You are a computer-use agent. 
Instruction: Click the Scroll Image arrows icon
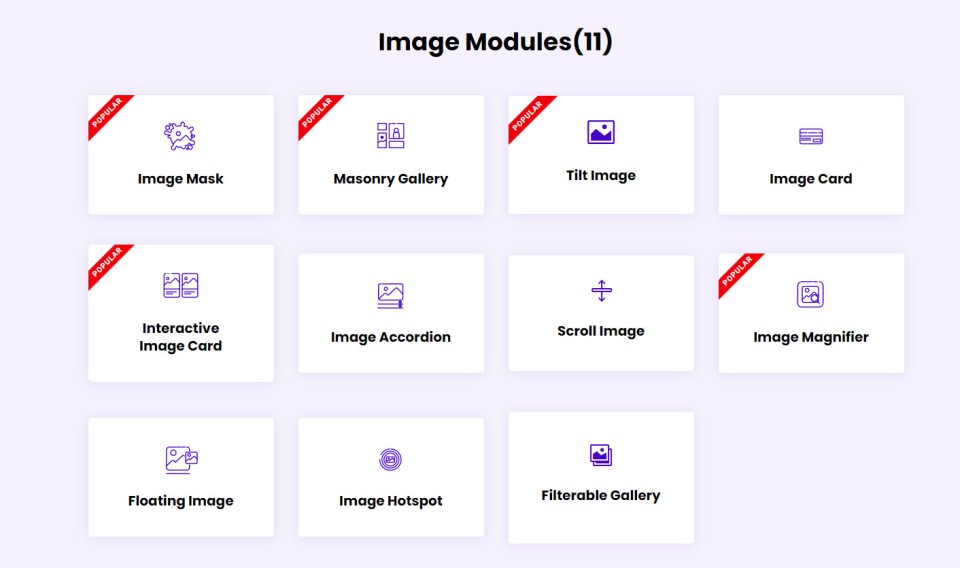point(601,291)
